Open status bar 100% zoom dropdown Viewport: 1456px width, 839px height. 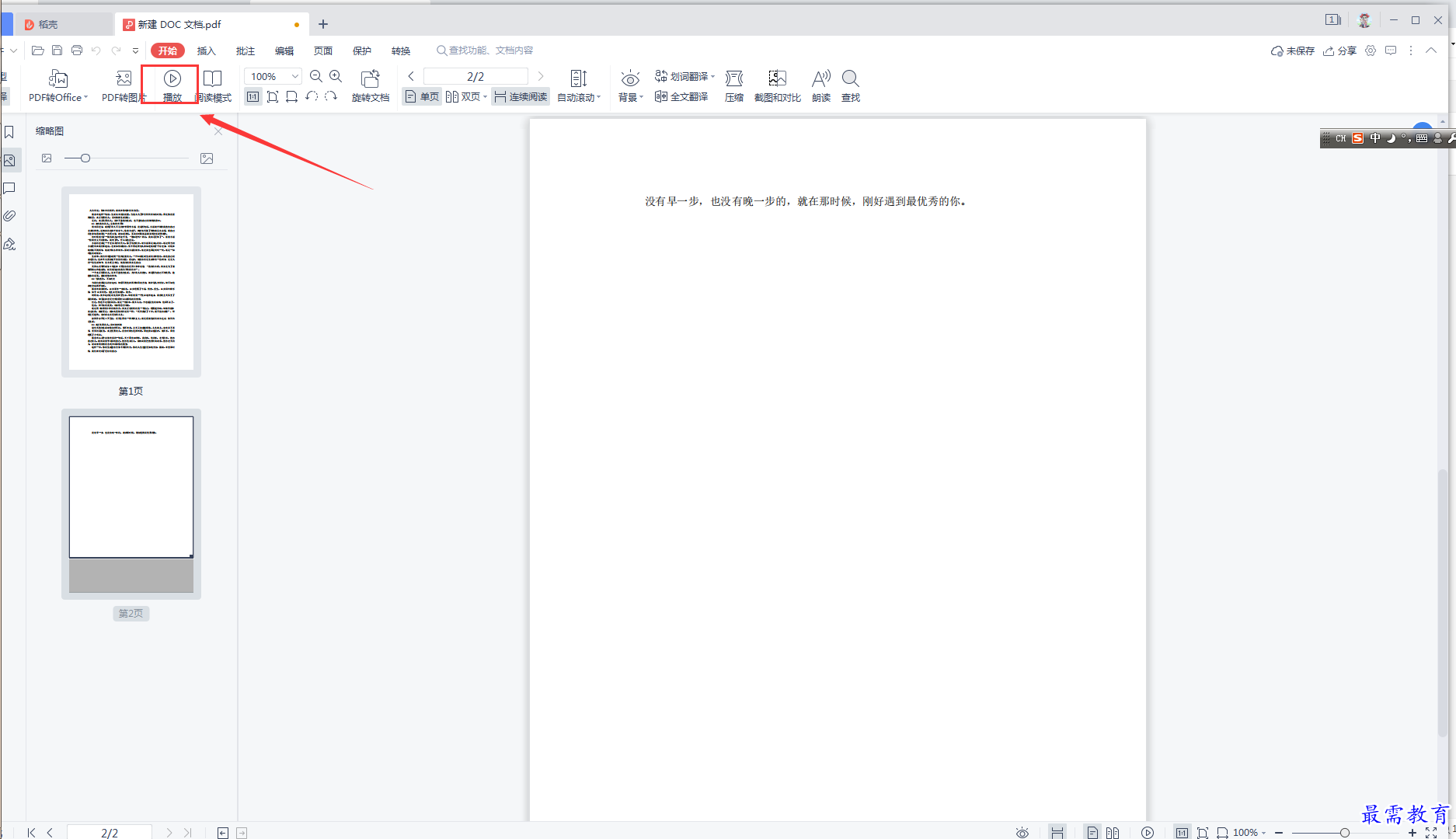[x=1249, y=832]
